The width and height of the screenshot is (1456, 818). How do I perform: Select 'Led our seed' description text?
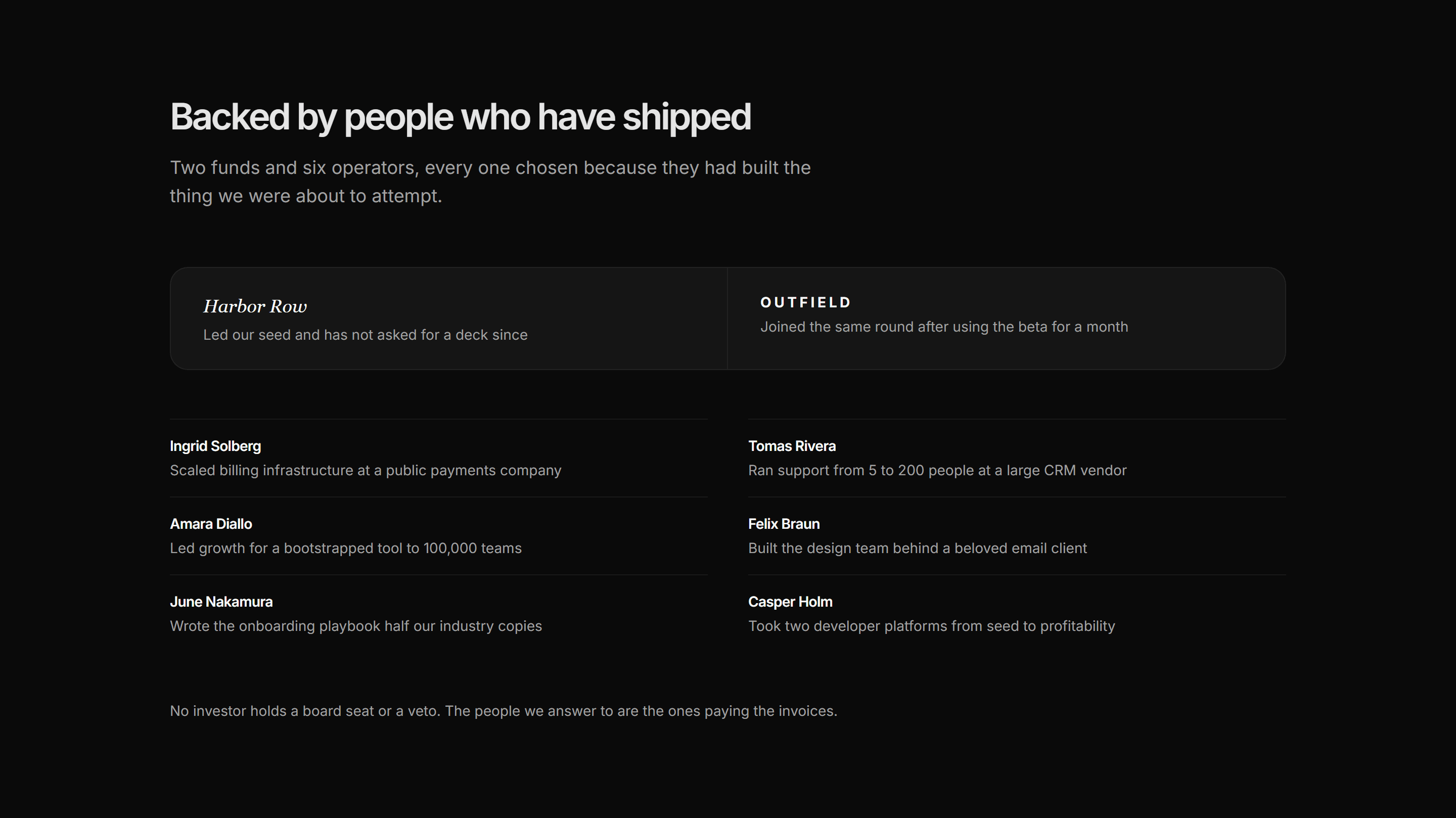click(366, 335)
